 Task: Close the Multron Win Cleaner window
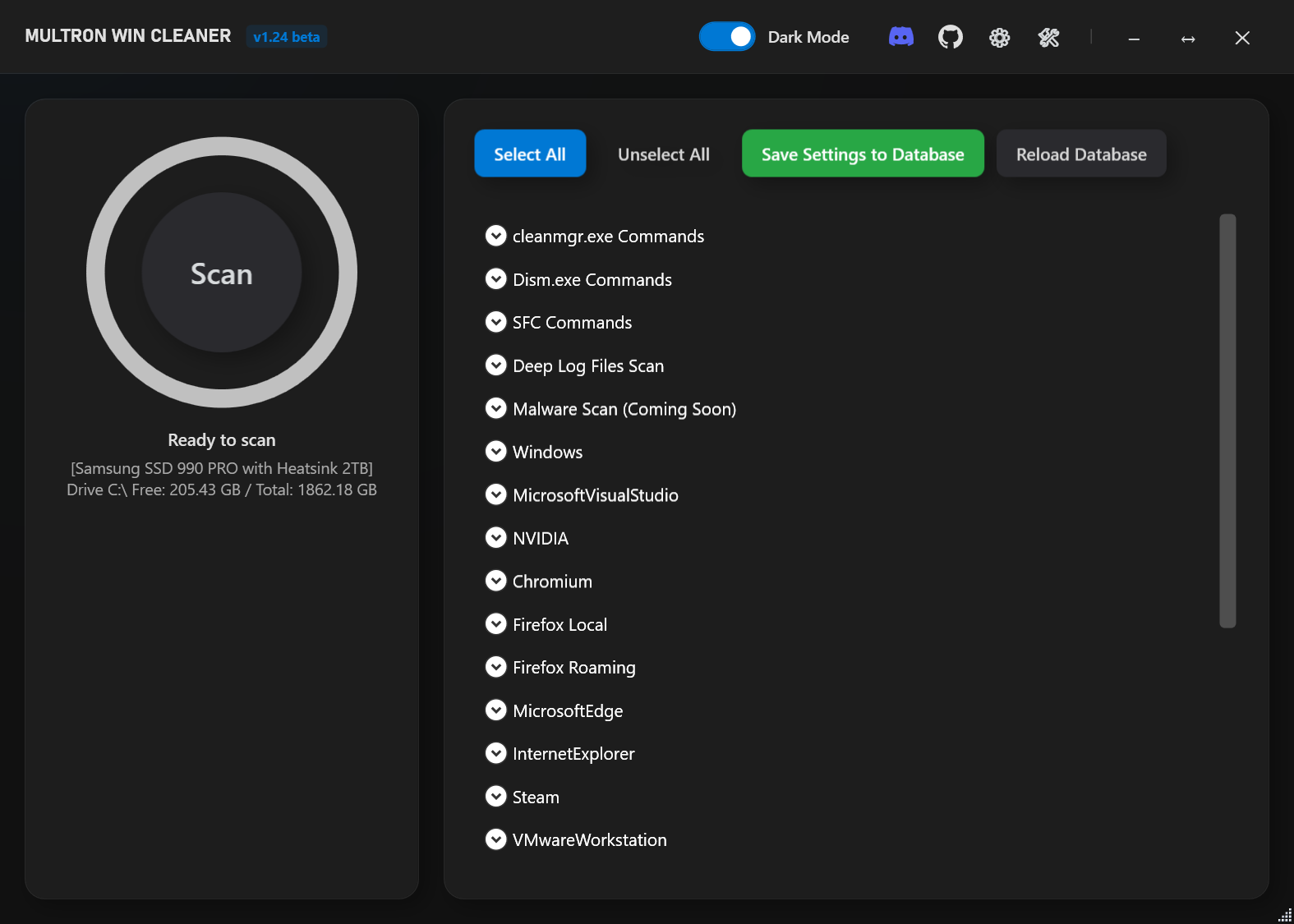1242,38
